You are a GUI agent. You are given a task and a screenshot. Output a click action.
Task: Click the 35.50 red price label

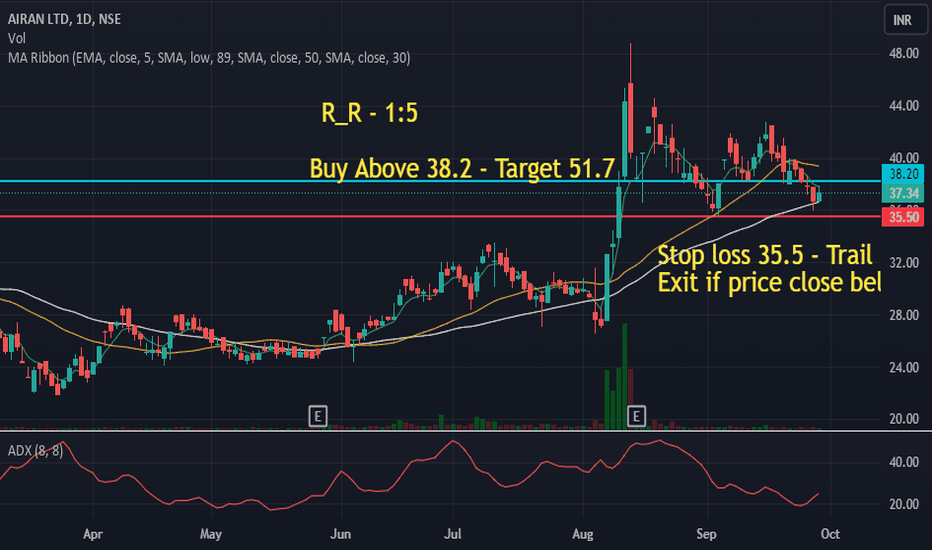pyautogui.click(x=903, y=217)
